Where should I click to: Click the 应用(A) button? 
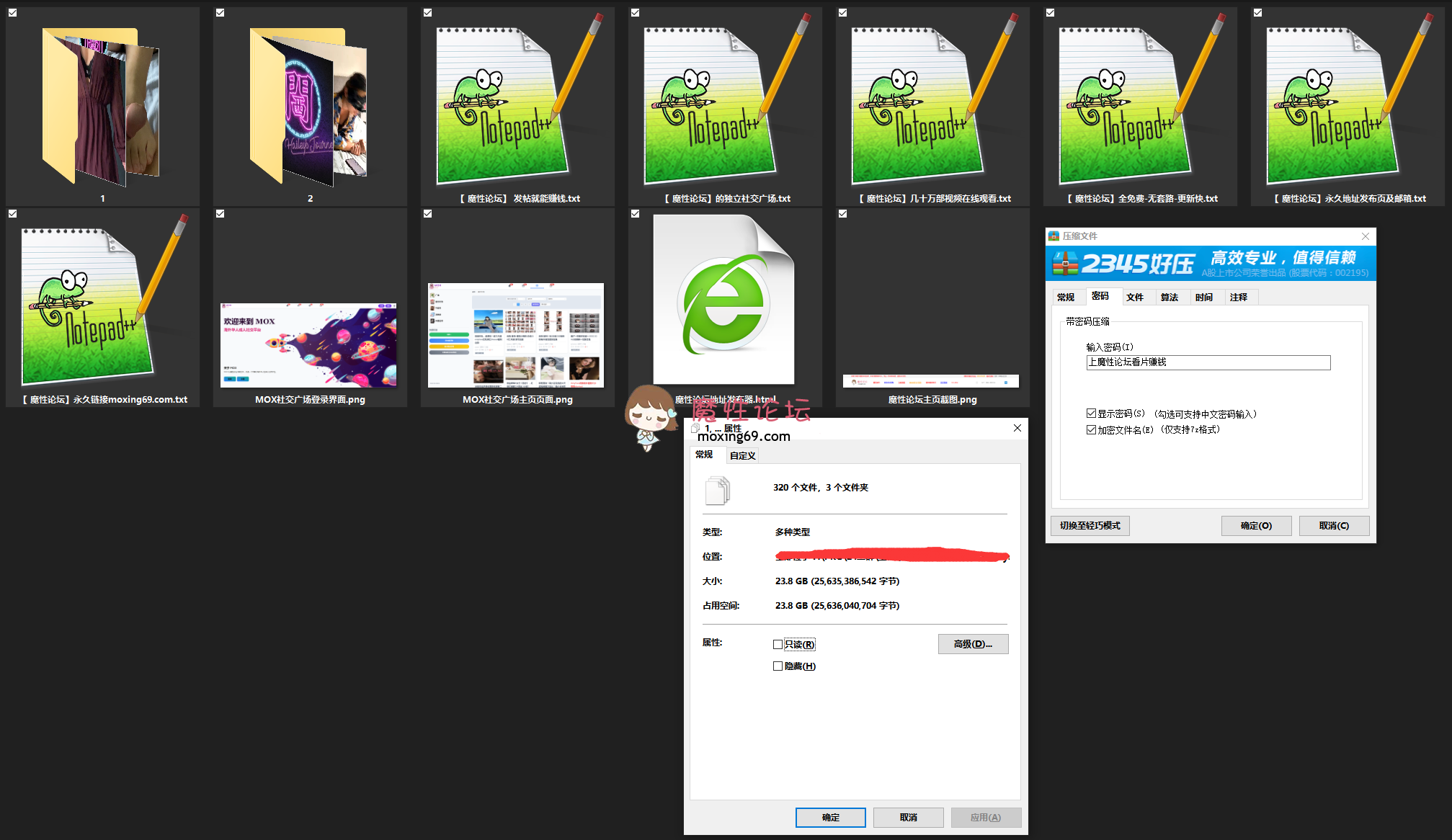pos(986,818)
